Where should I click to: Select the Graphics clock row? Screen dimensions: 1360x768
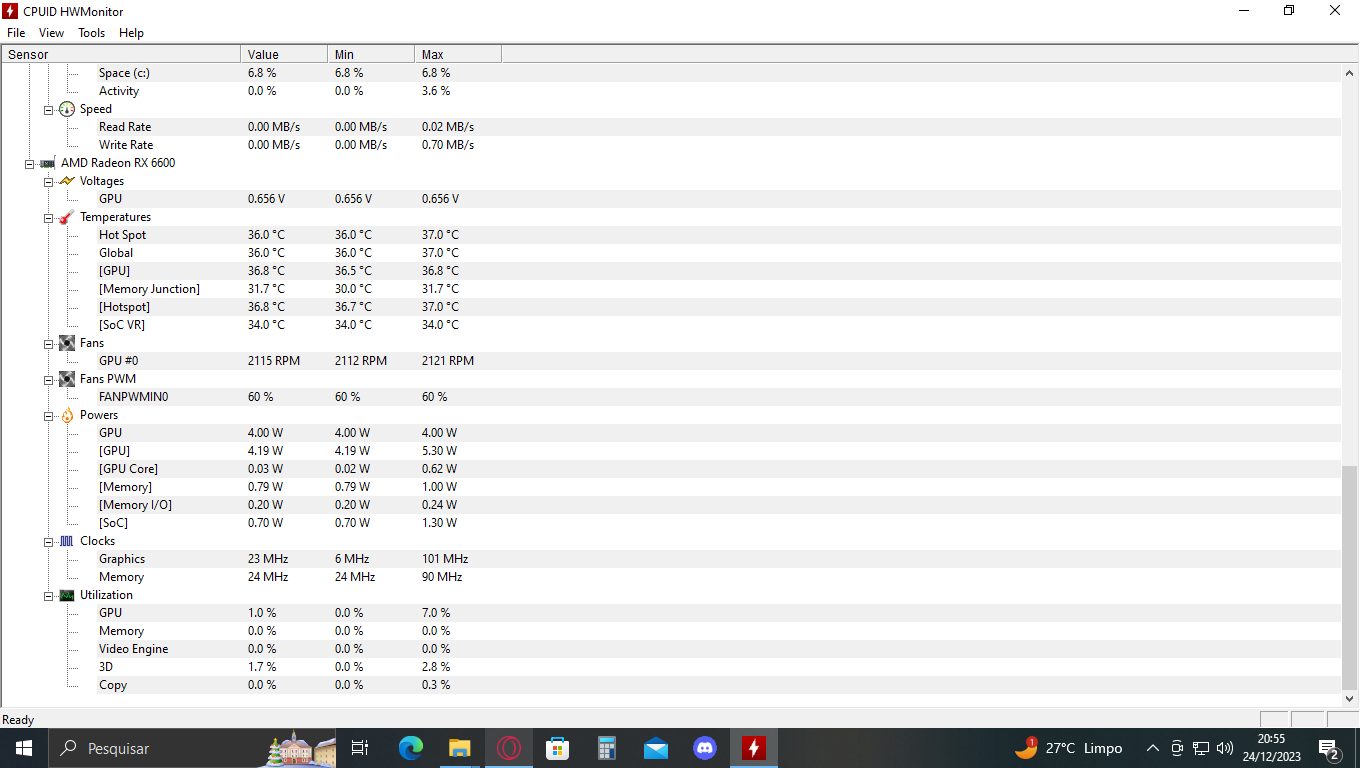pyautogui.click(x=671, y=559)
